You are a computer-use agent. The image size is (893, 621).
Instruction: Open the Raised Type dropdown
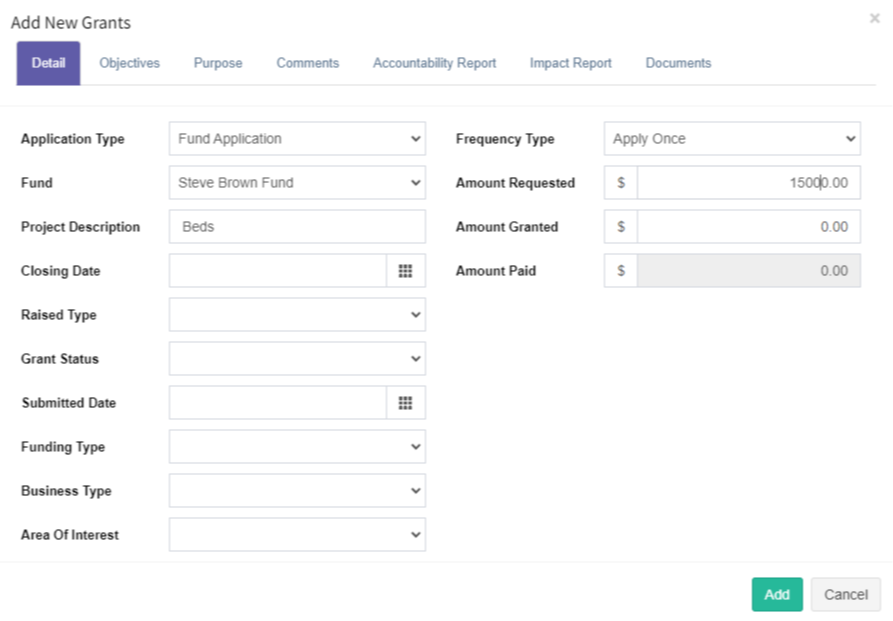(297, 315)
